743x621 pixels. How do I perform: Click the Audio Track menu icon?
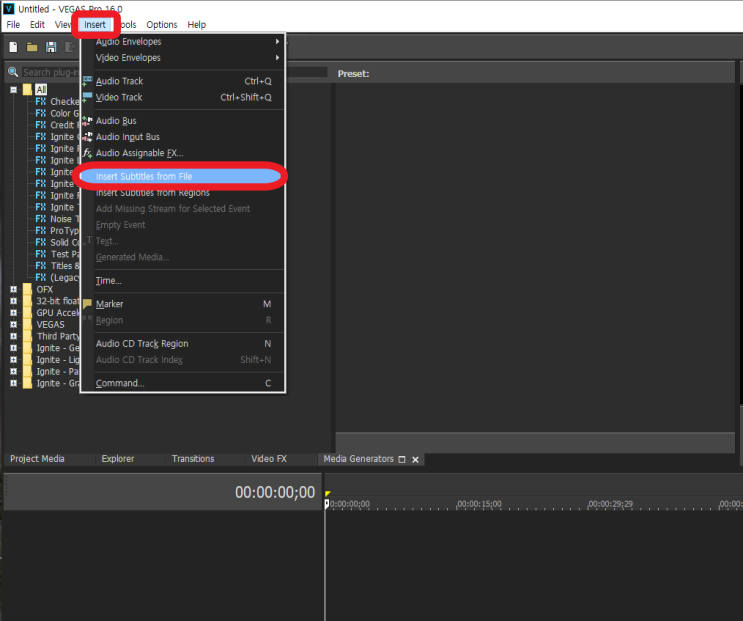87,81
